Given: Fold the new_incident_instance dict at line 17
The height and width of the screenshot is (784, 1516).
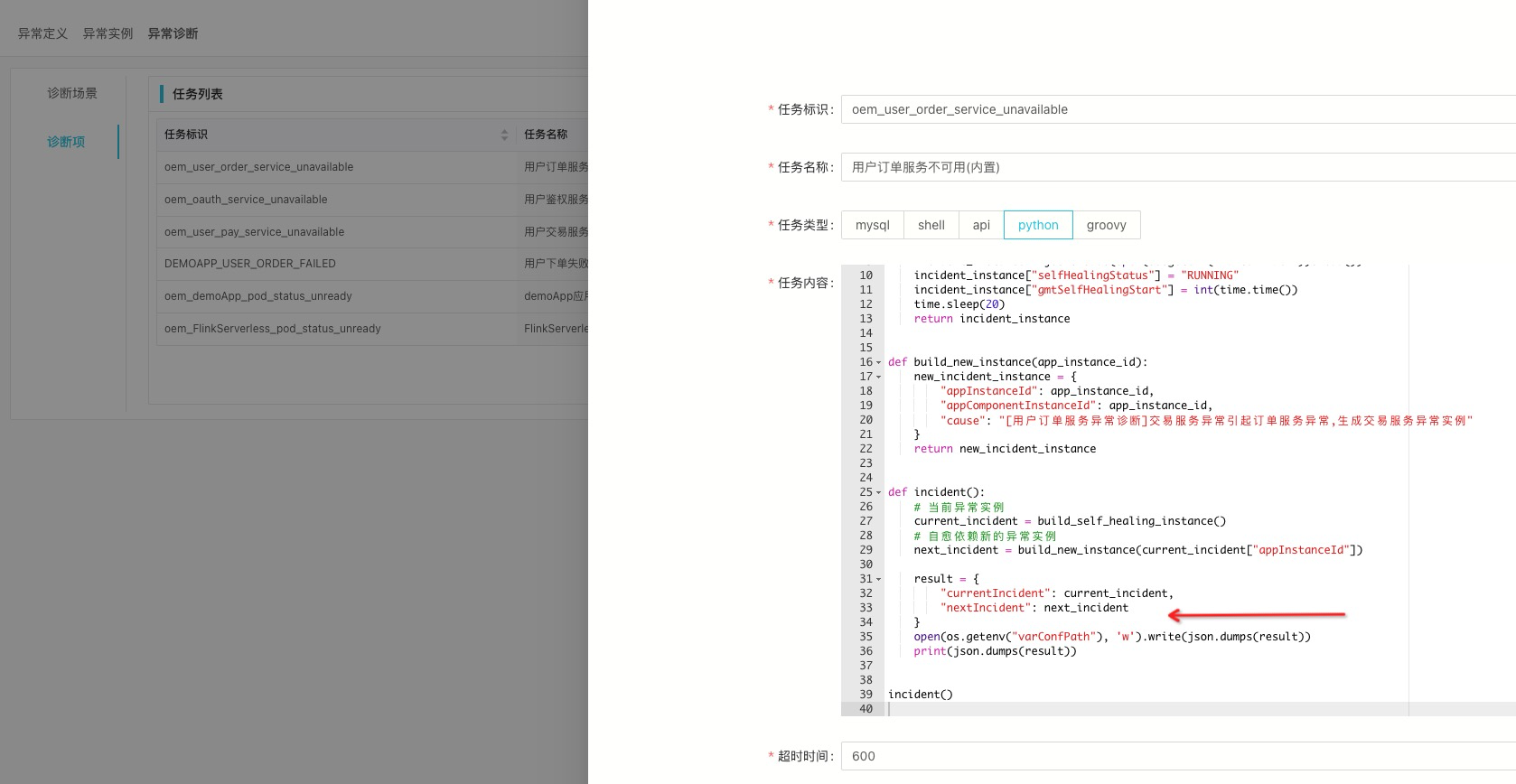Looking at the screenshot, I should tap(878, 377).
